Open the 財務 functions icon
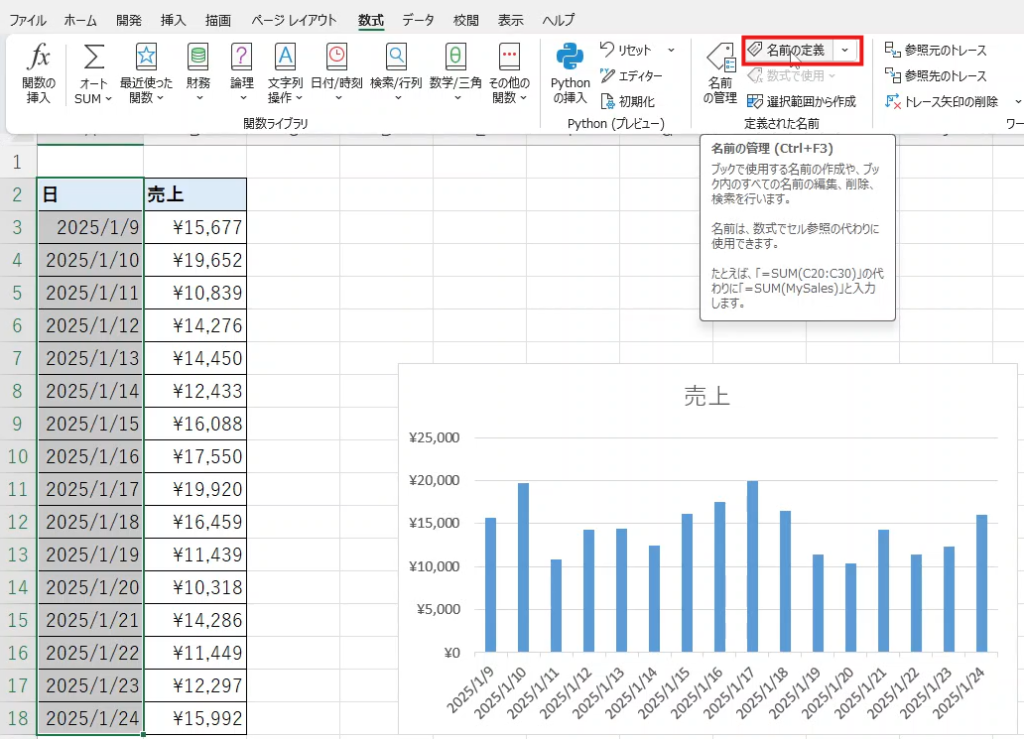This screenshot has height=739, width=1024. [198, 57]
